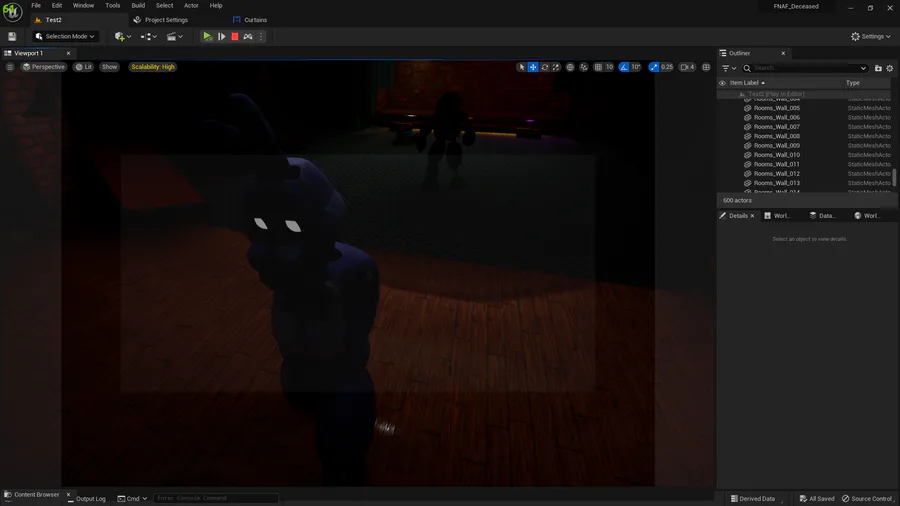
Task: Click the Type column header
Action: click(852, 83)
